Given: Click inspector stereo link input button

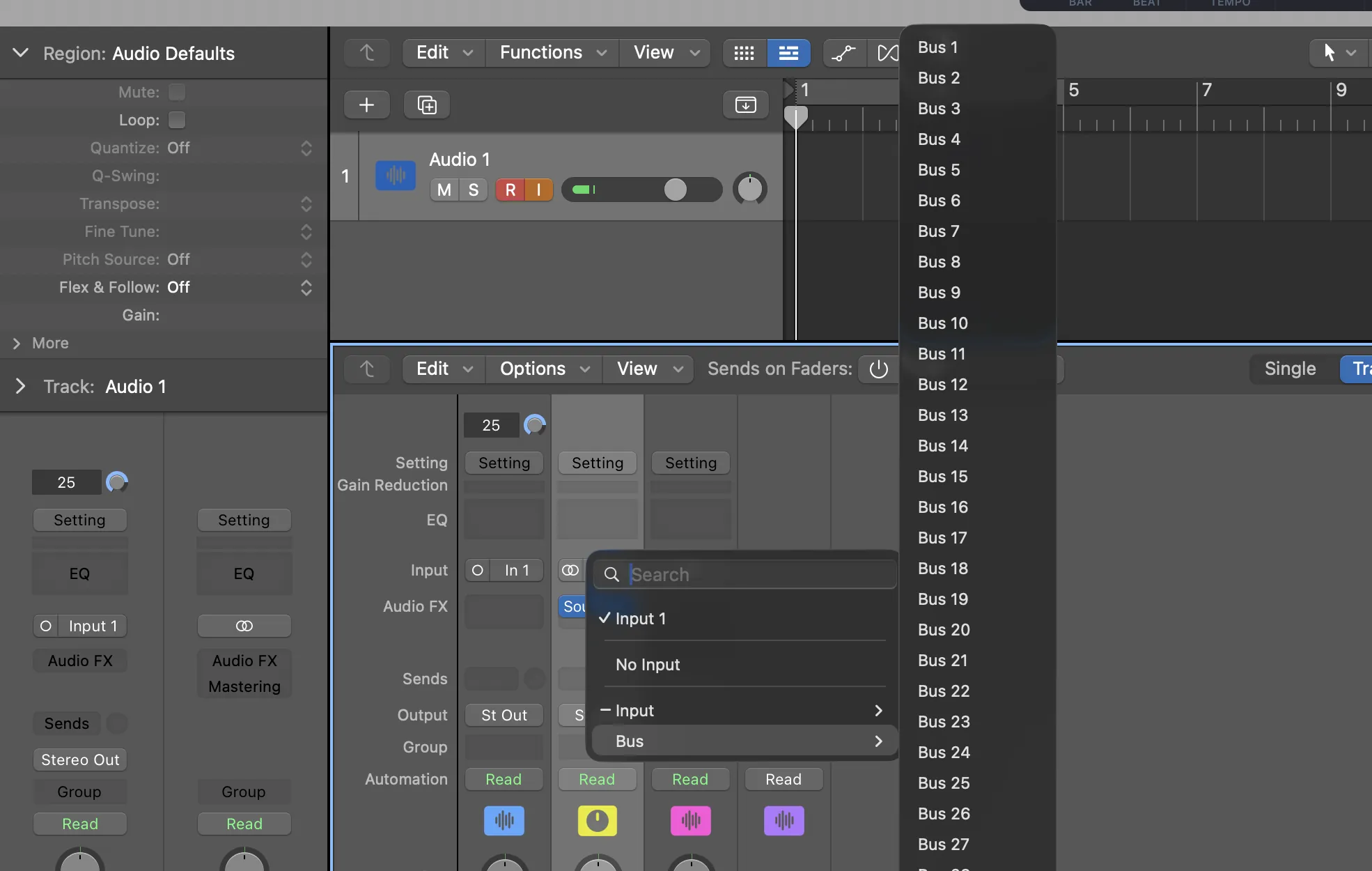Looking at the screenshot, I should click(x=244, y=626).
